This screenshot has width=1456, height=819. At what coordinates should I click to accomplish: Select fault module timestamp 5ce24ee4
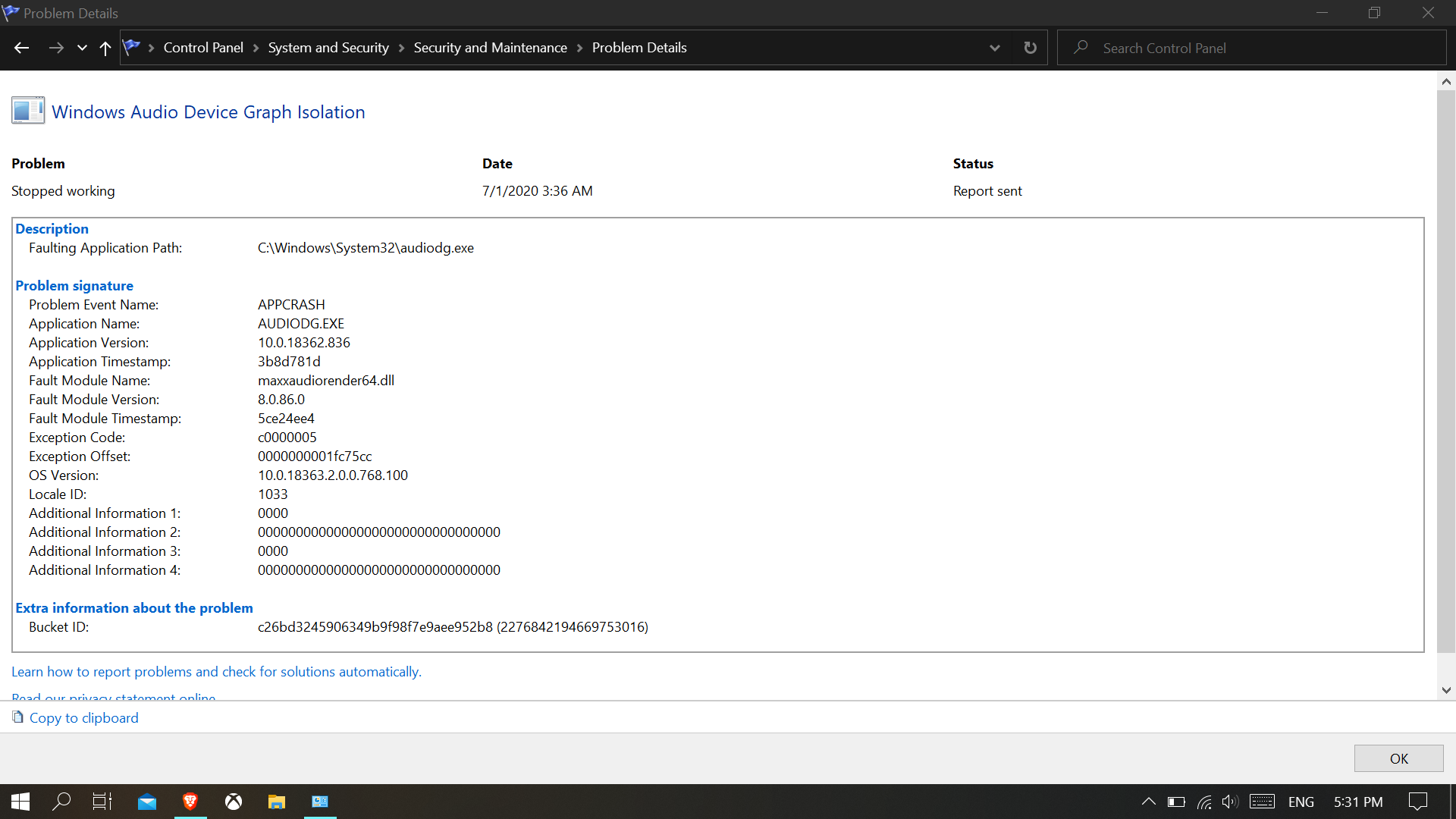coord(286,419)
